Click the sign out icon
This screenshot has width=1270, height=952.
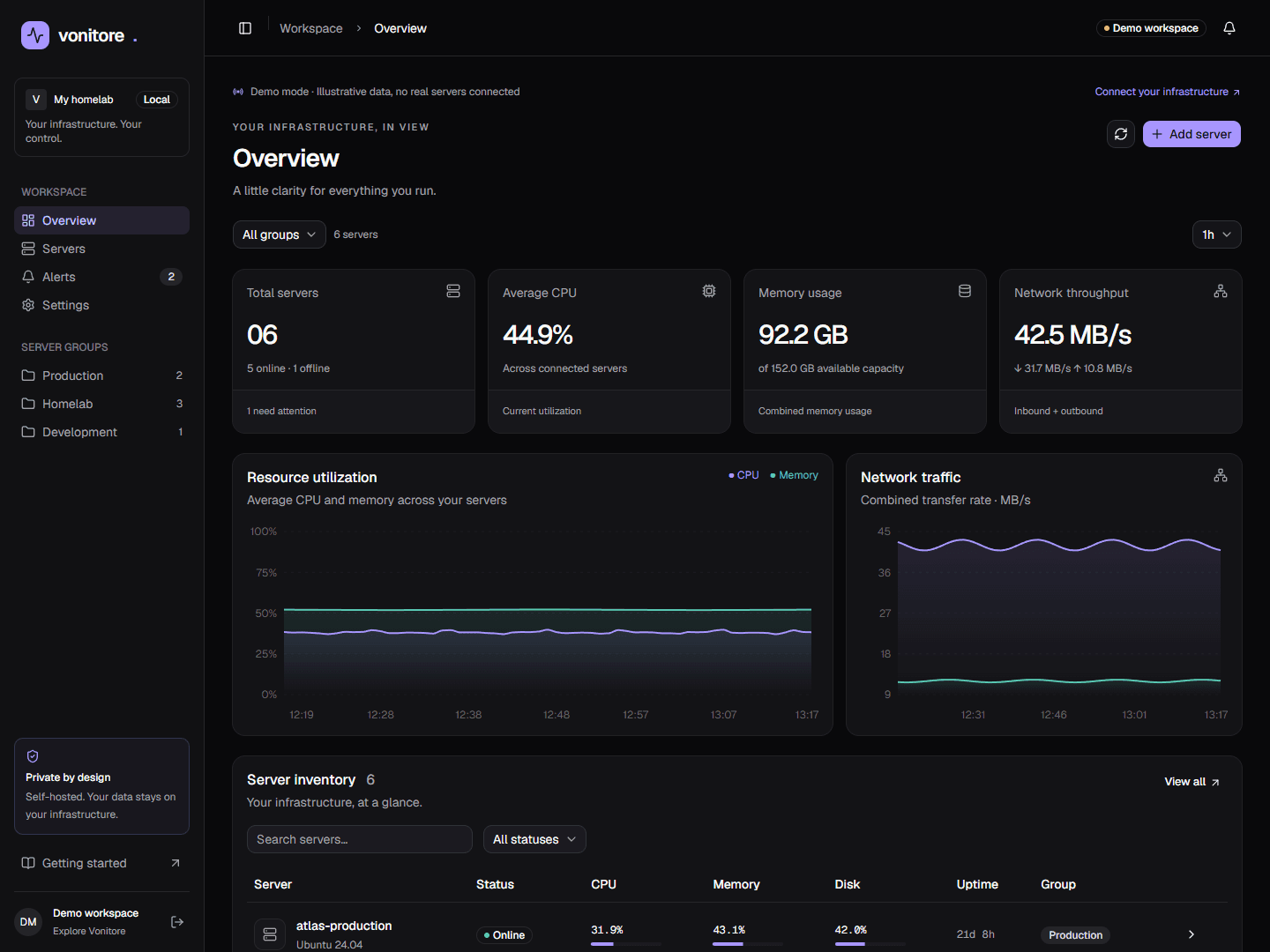[177, 922]
